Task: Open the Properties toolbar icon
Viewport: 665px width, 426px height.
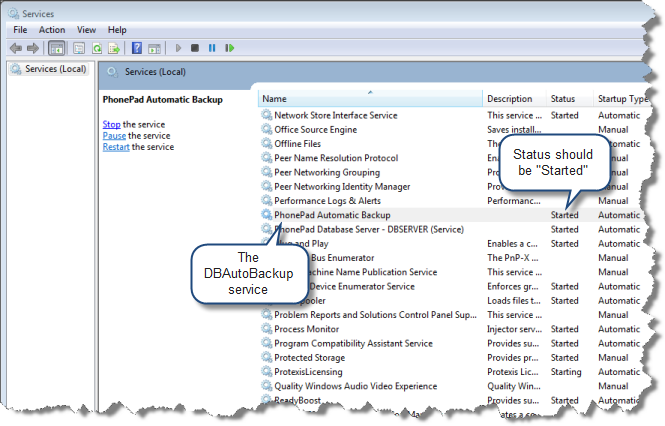Action: [x=79, y=48]
